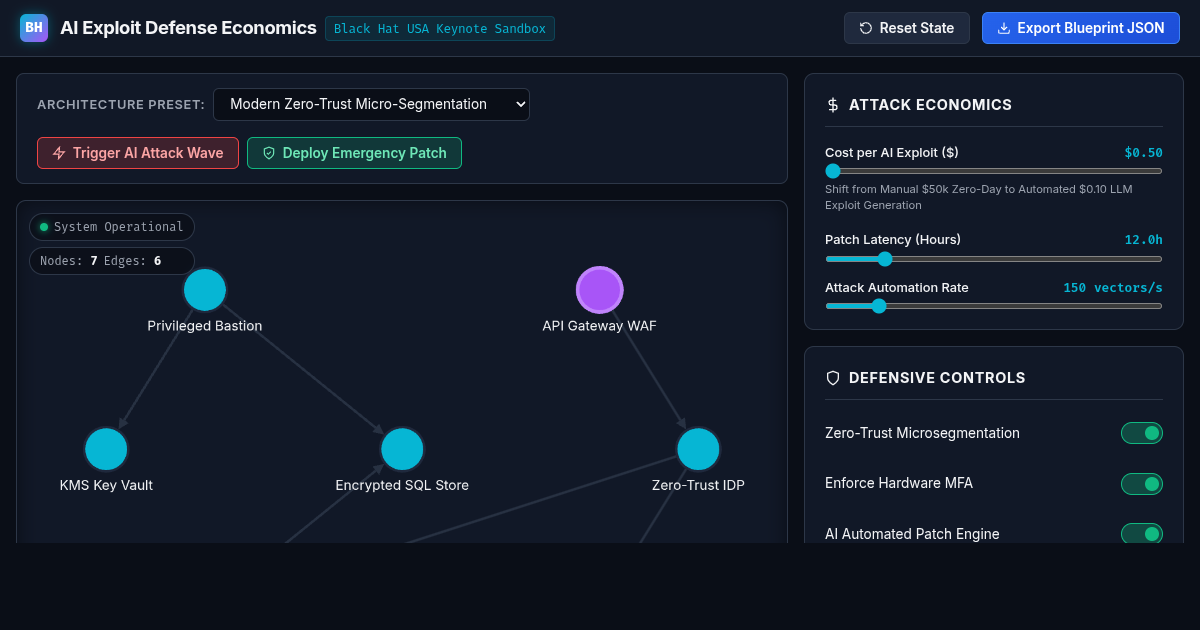
Task: Click the 150 vectors/s value
Action: (1113, 288)
